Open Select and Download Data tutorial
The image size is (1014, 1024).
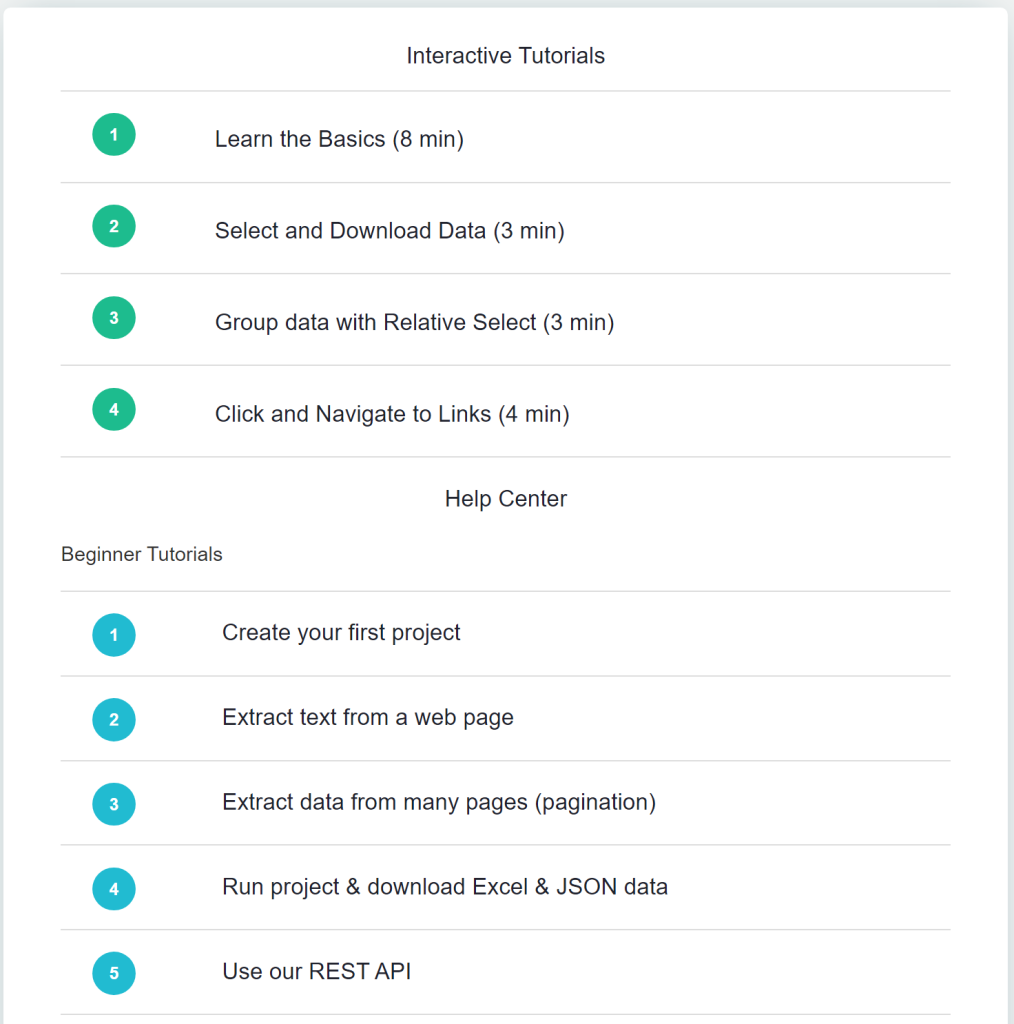pos(390,231)
